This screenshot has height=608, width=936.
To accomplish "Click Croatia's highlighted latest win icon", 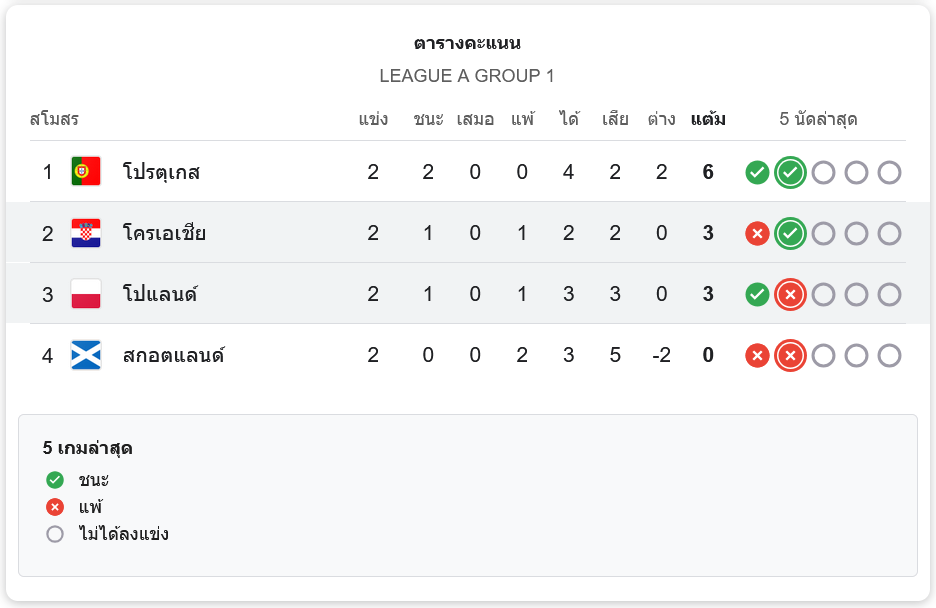I will coord(790,233).
